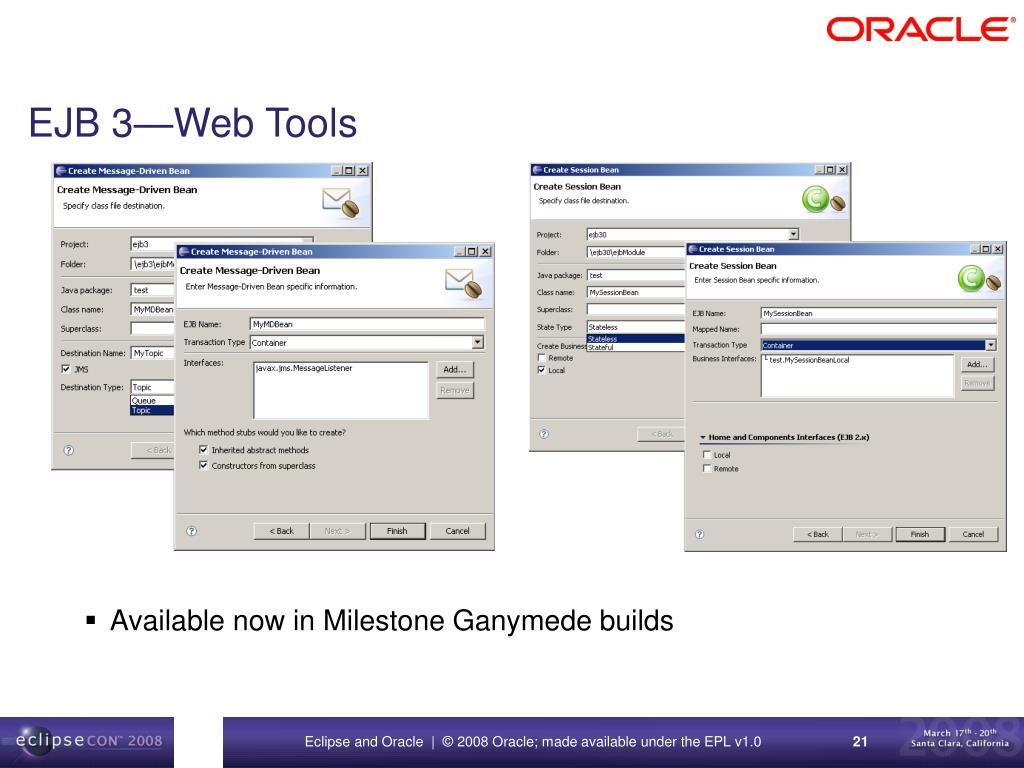Click help icon in back Session Bean dialog
This screenshot has height=768, width=1024.
point(544,434)
